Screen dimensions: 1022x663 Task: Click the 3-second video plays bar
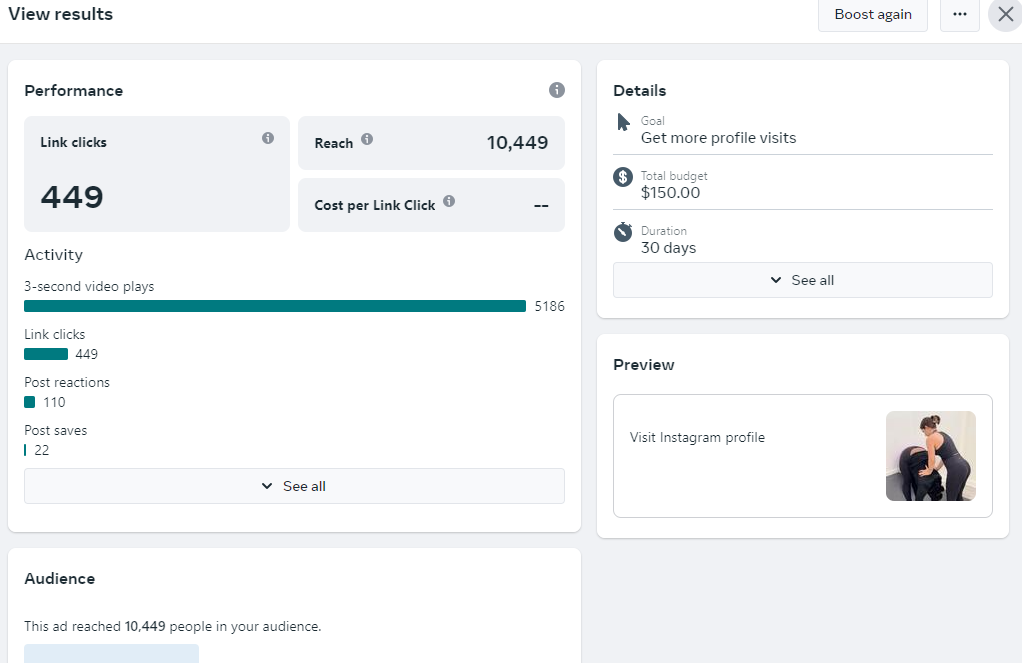click(x=275, y=306)
